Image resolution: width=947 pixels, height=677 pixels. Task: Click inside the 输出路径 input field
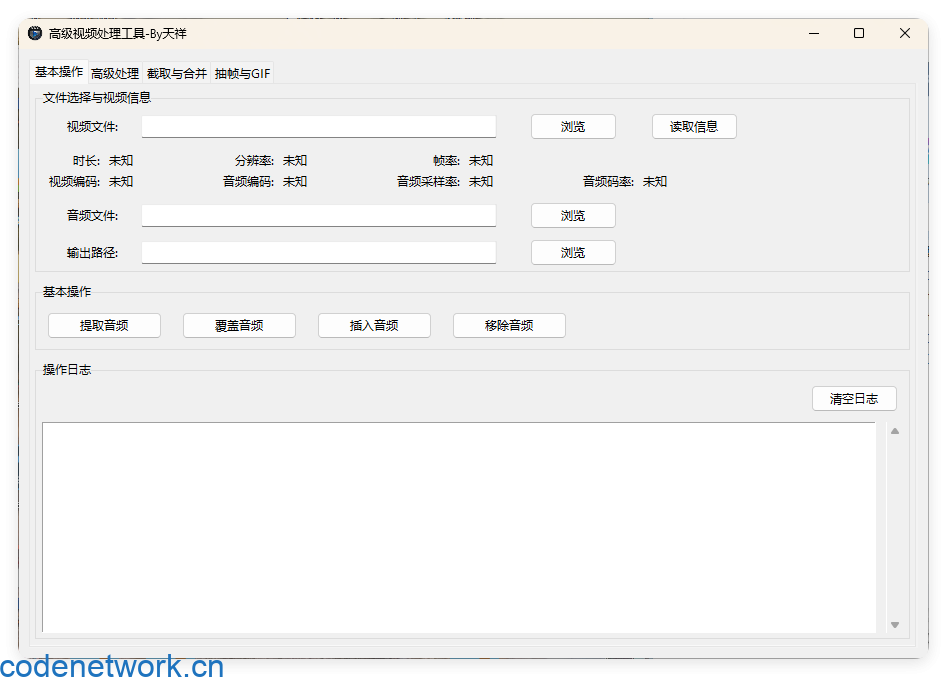[318, 252]
